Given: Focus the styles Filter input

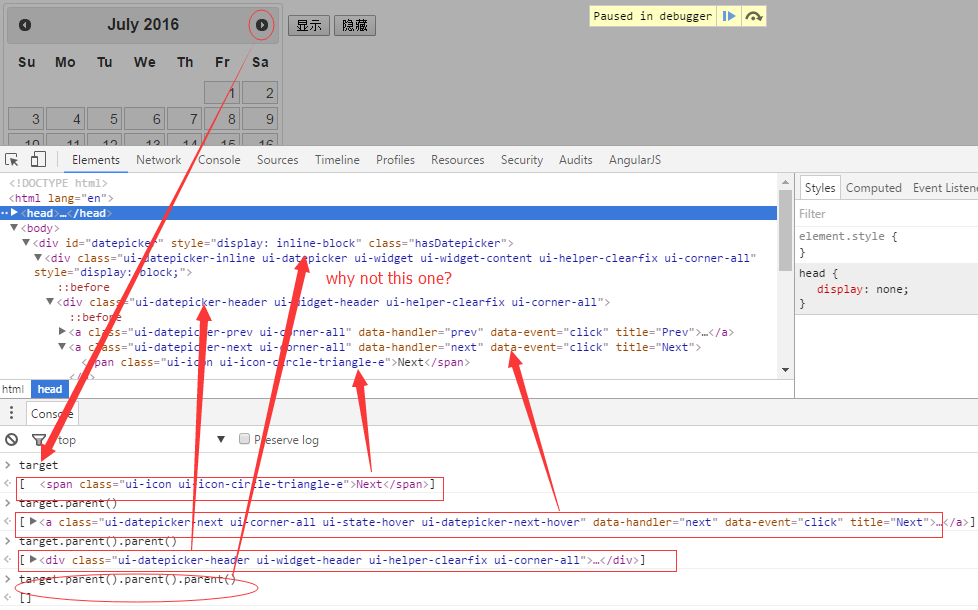Looking at the screenshot, I should [886, 214].
